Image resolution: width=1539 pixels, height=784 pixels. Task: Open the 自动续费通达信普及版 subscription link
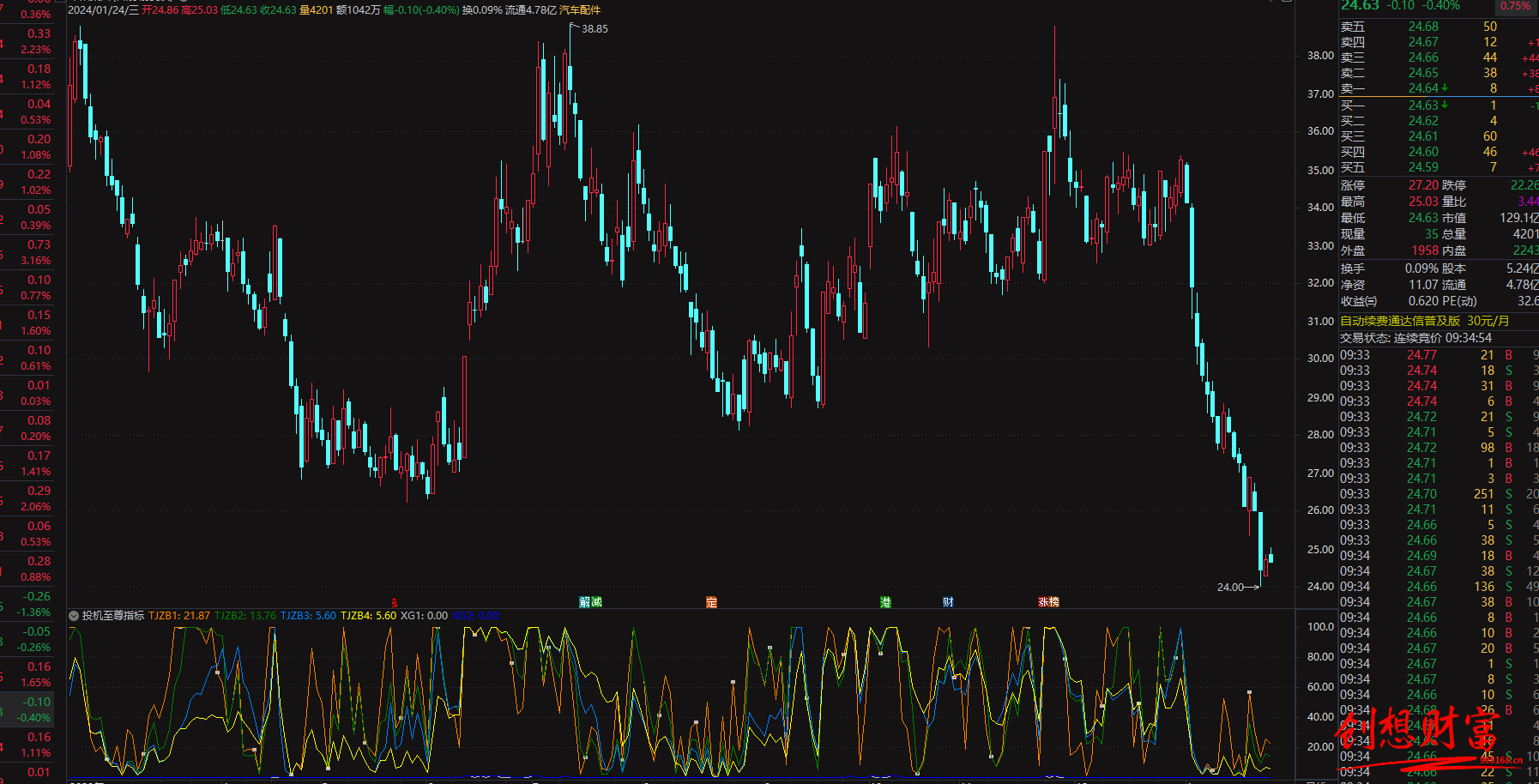click(1399, 321)
